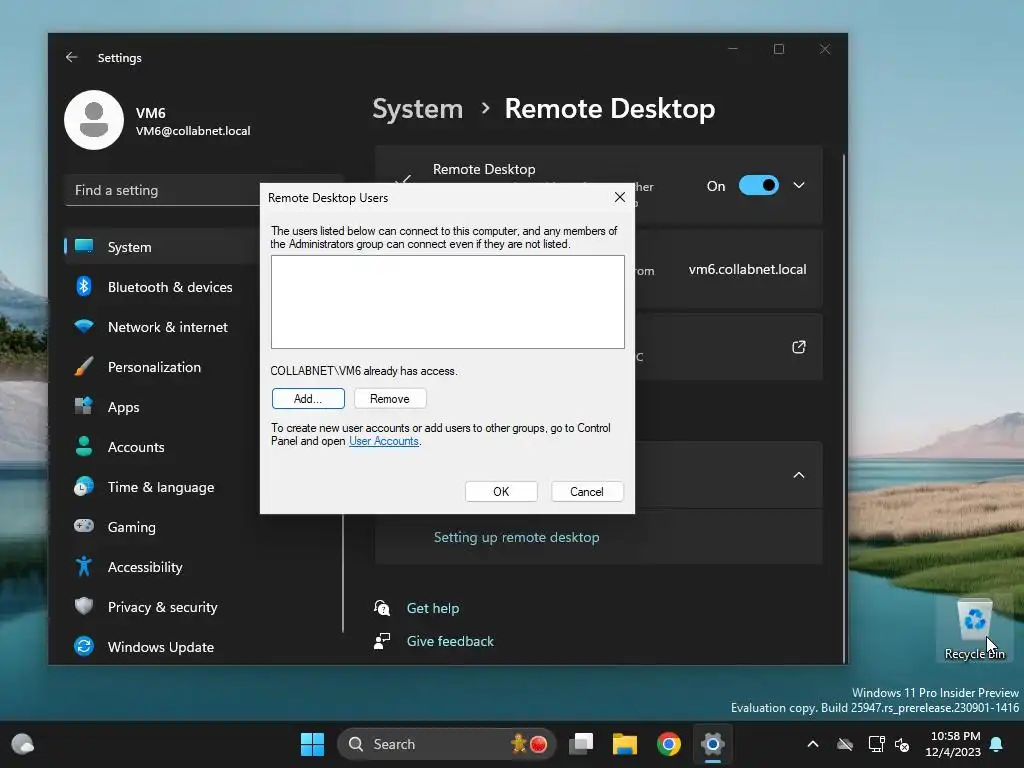Open Network & internet settings
Screen dimensions: 1024x768
click(167, 327)
